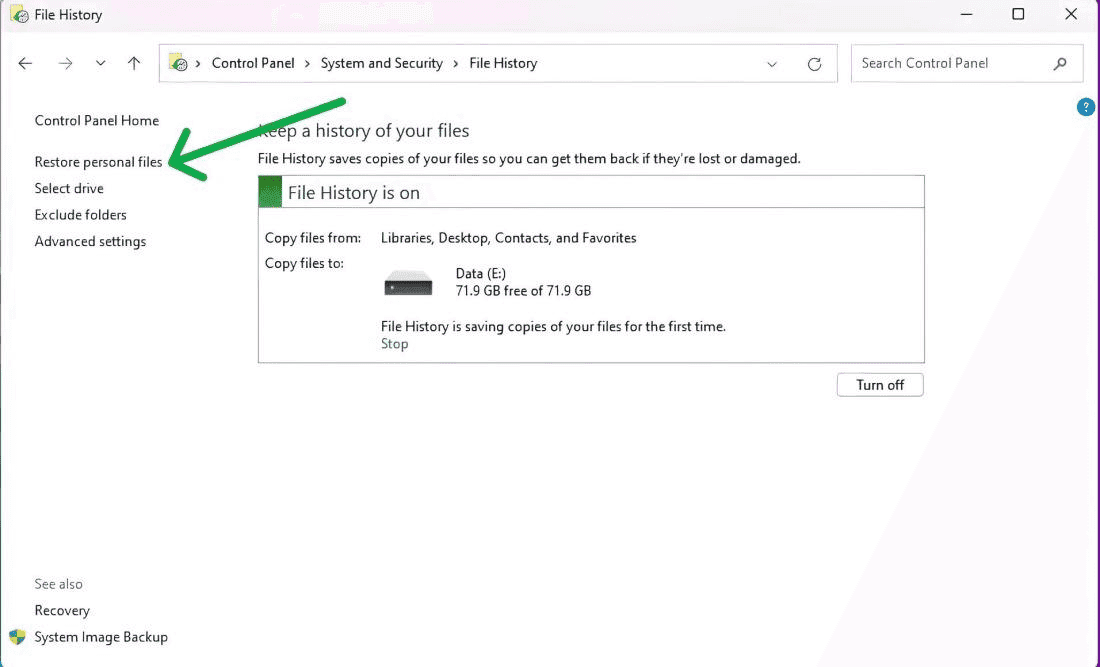The image size is (1100, 667).
Task: Click the File History icon in address bar
Action: 179,63
